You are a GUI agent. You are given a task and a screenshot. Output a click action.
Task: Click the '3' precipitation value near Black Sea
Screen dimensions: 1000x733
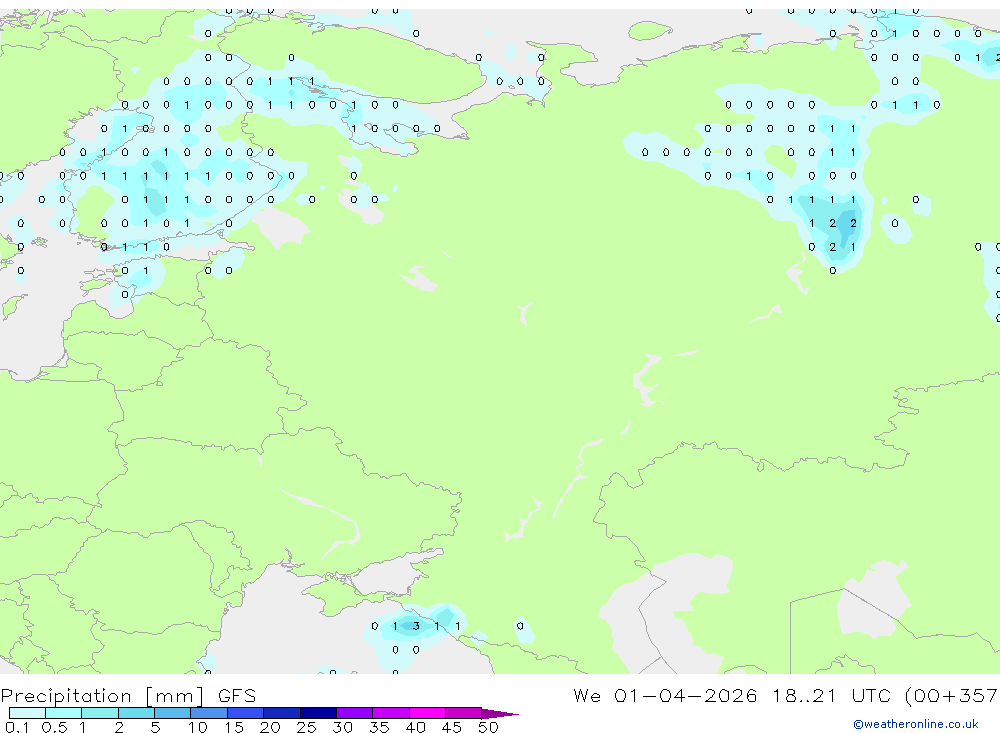tap(416, 626)
